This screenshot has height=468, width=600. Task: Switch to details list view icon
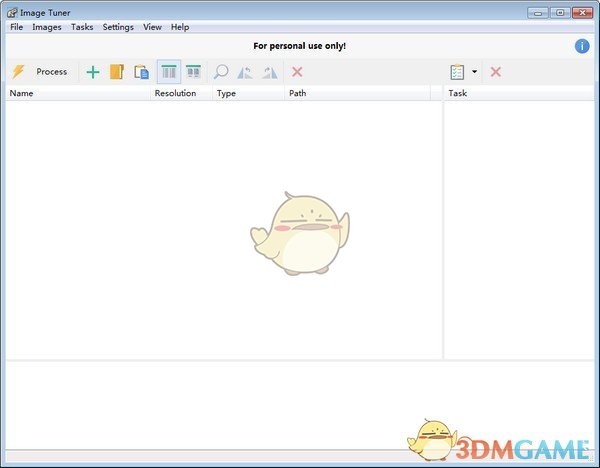coord(169,72)
